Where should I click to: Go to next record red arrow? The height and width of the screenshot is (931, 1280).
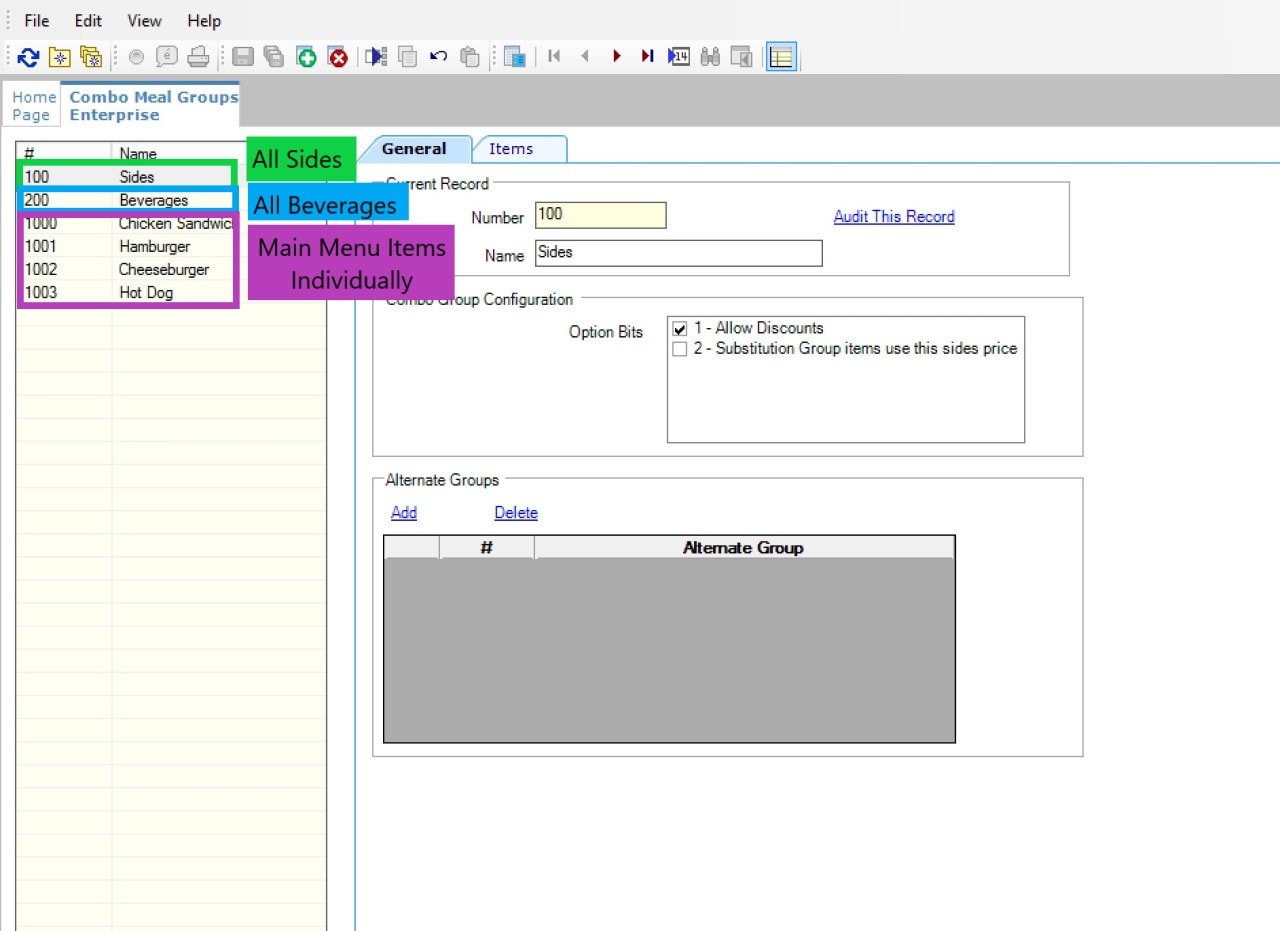(x=617, y=57)
